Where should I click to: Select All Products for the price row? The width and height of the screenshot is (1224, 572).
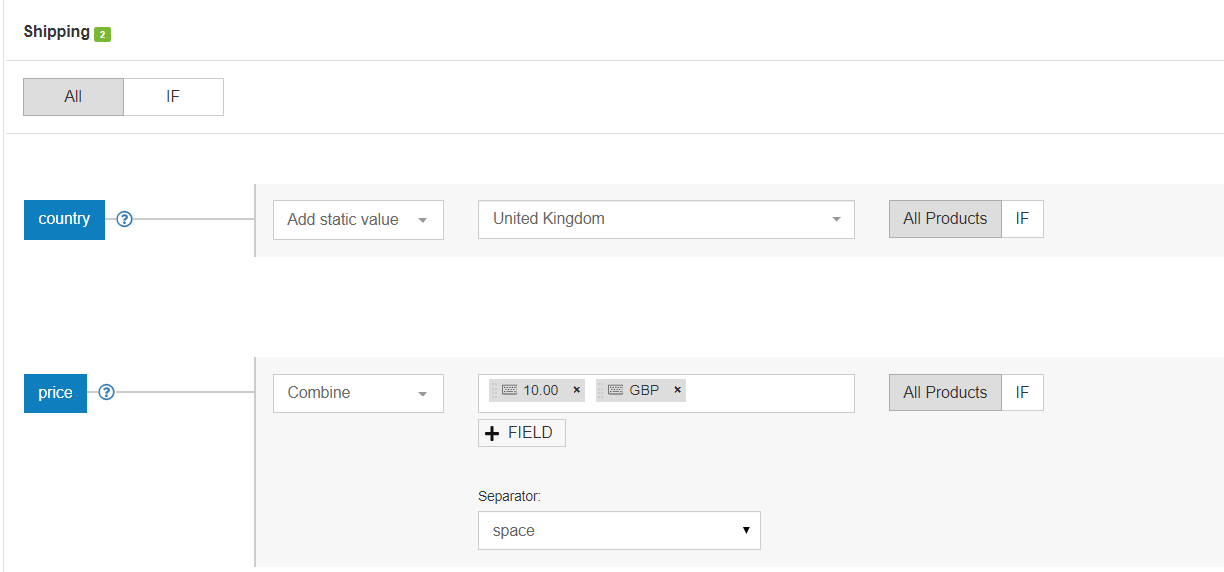tap(944, 392)
